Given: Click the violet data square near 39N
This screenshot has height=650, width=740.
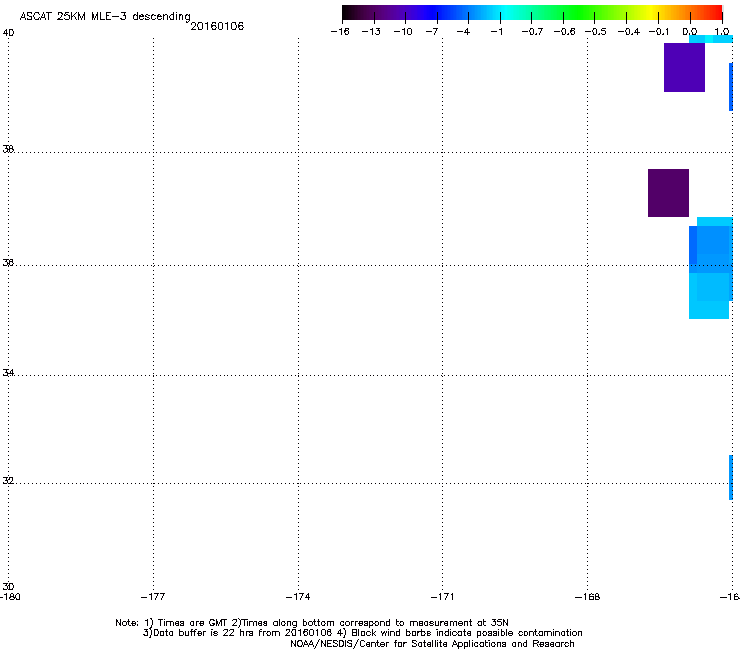Looking at the screenshot, I should [x=684, y=68].
